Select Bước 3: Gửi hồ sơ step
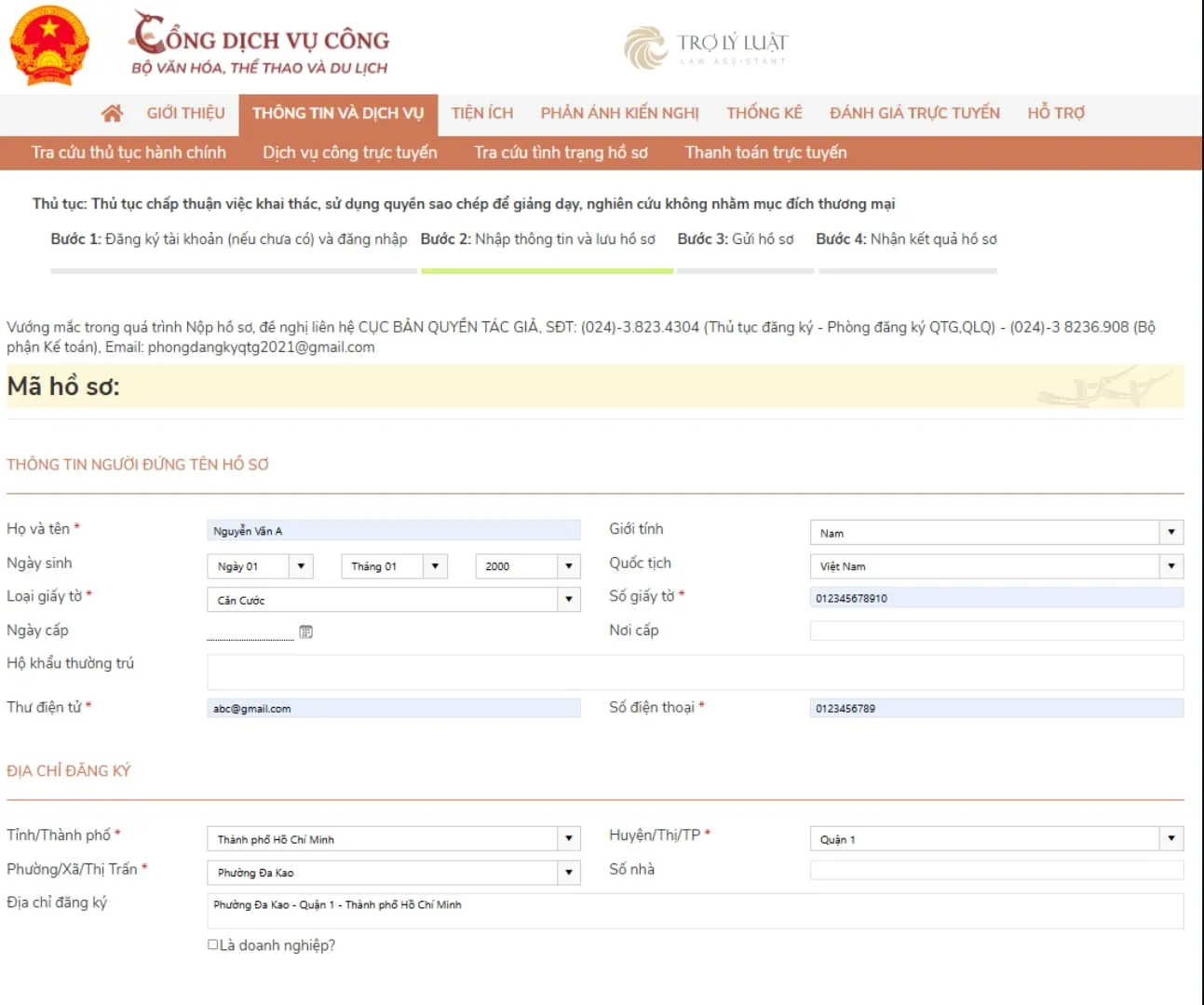The height and width of the screenshot is (1005, 1204). click(736, 239)
